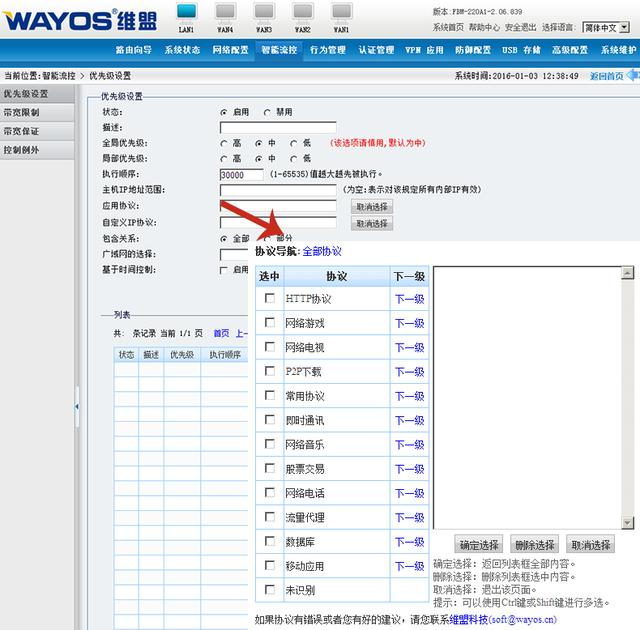The image size is (640, 630).
Task: Select 带宽限制 in sidebar
Action: [x=37, y=113]
